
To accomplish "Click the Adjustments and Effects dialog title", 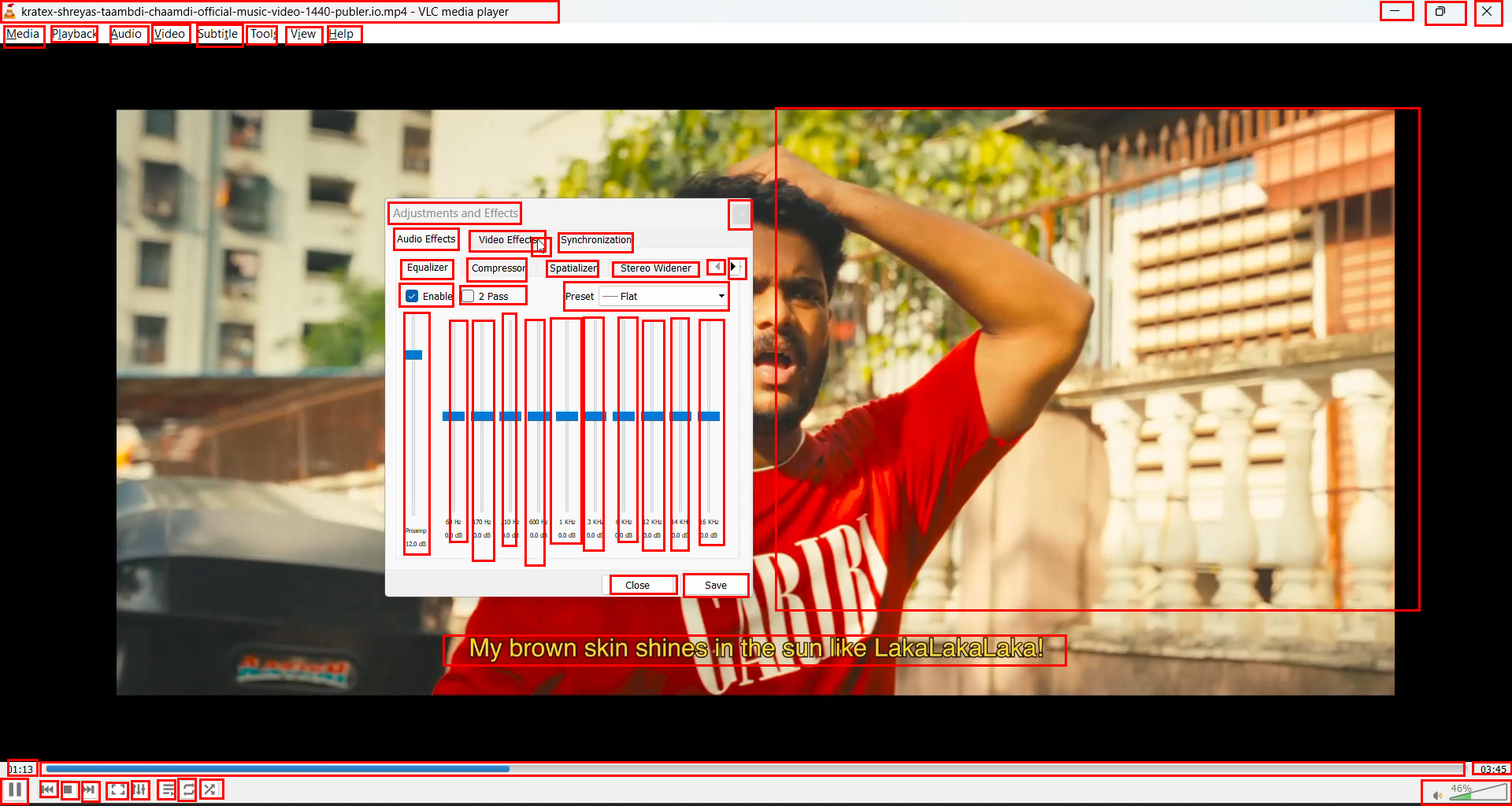I will 455,213.
